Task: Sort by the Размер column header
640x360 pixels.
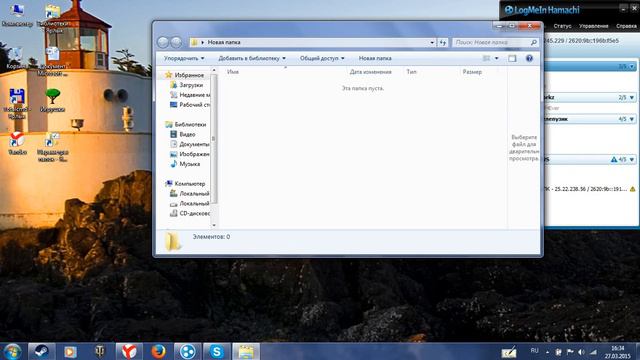Action: 472,72
